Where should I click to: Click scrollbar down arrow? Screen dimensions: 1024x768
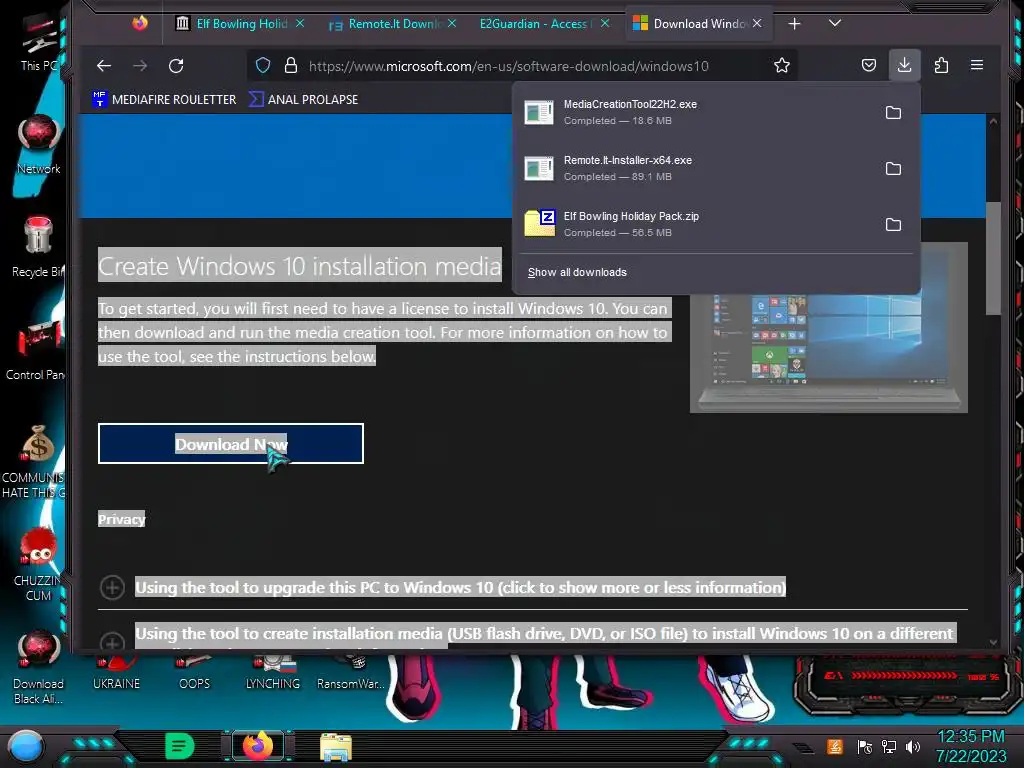[993, 643]
